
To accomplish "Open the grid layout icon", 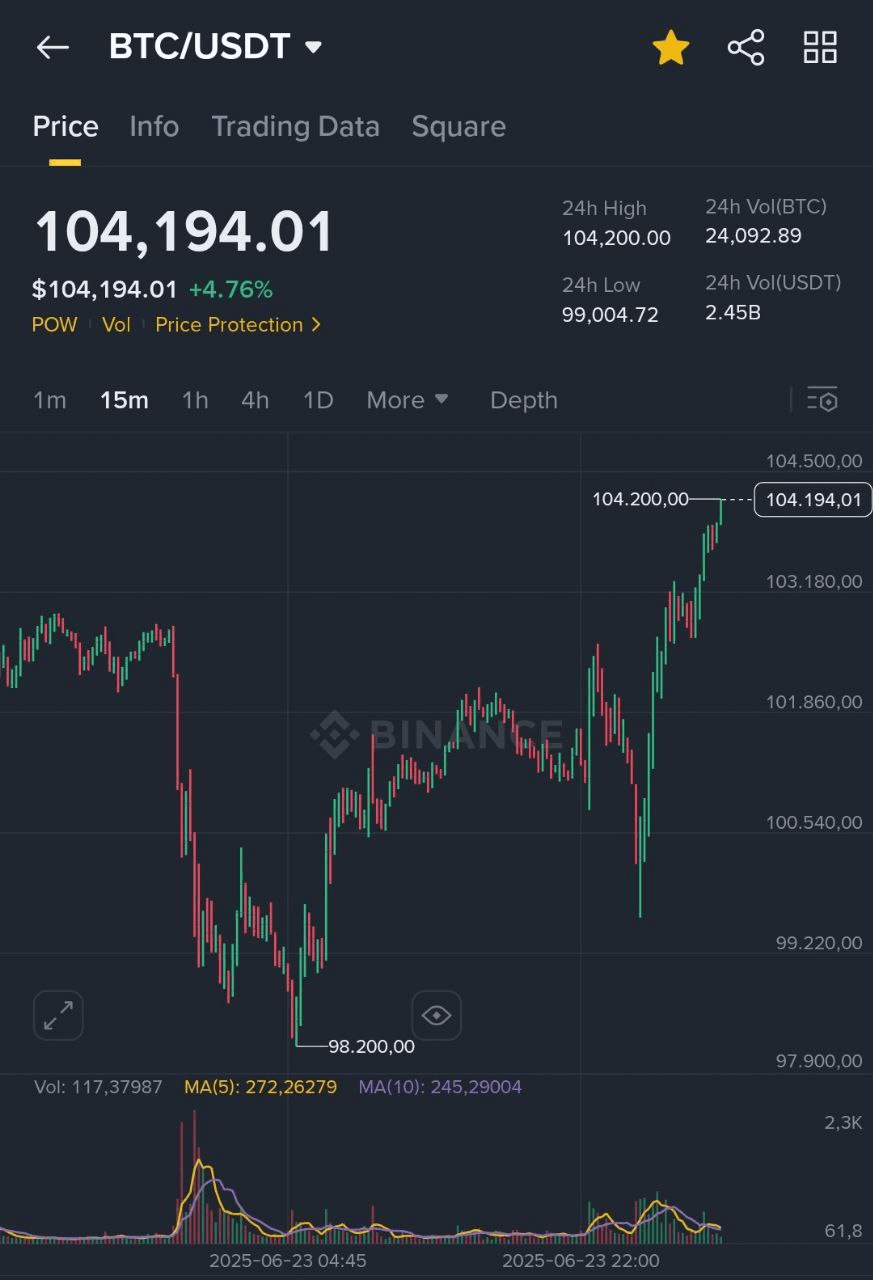I will 820,47.
